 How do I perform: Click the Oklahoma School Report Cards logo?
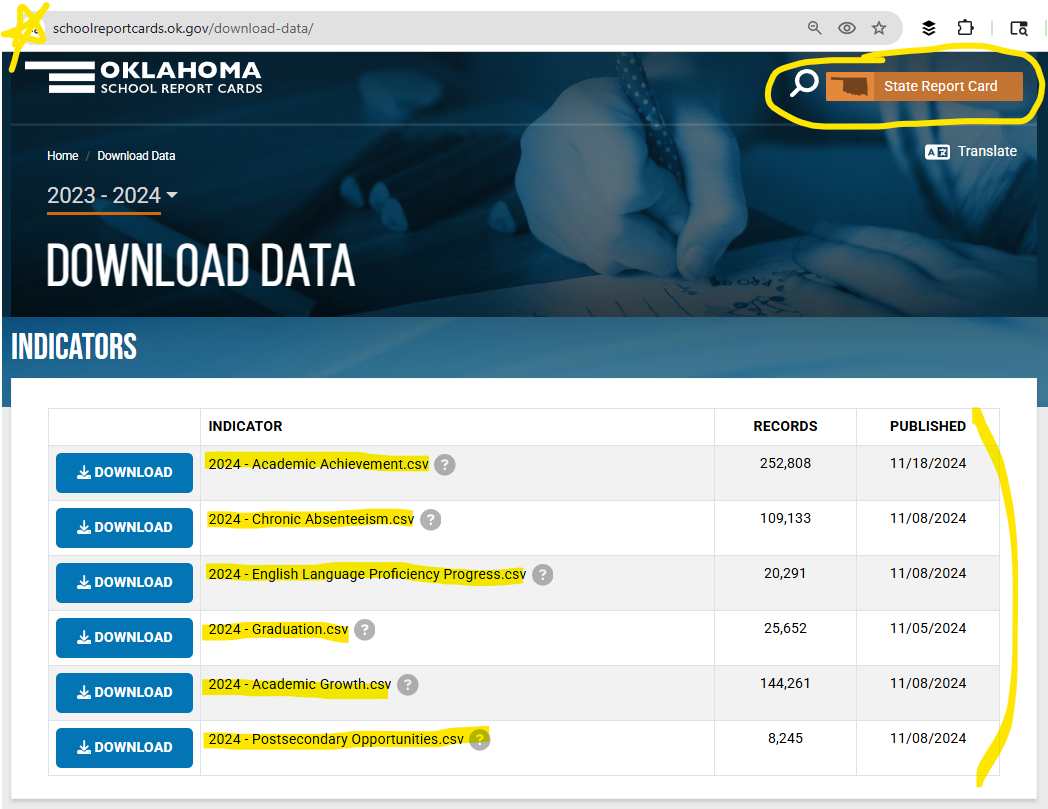(x=144, y=78)
